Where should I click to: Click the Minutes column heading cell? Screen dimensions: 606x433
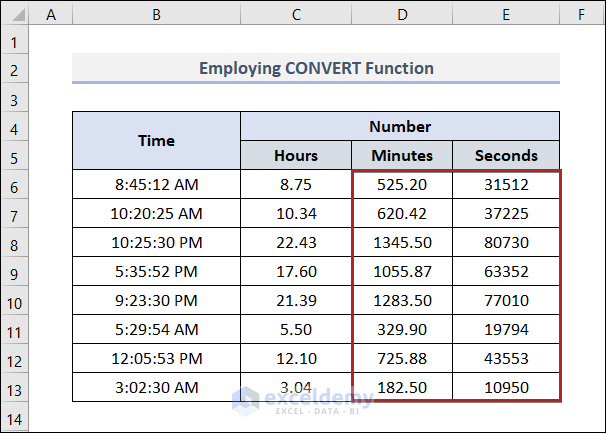tap(402, 155)
